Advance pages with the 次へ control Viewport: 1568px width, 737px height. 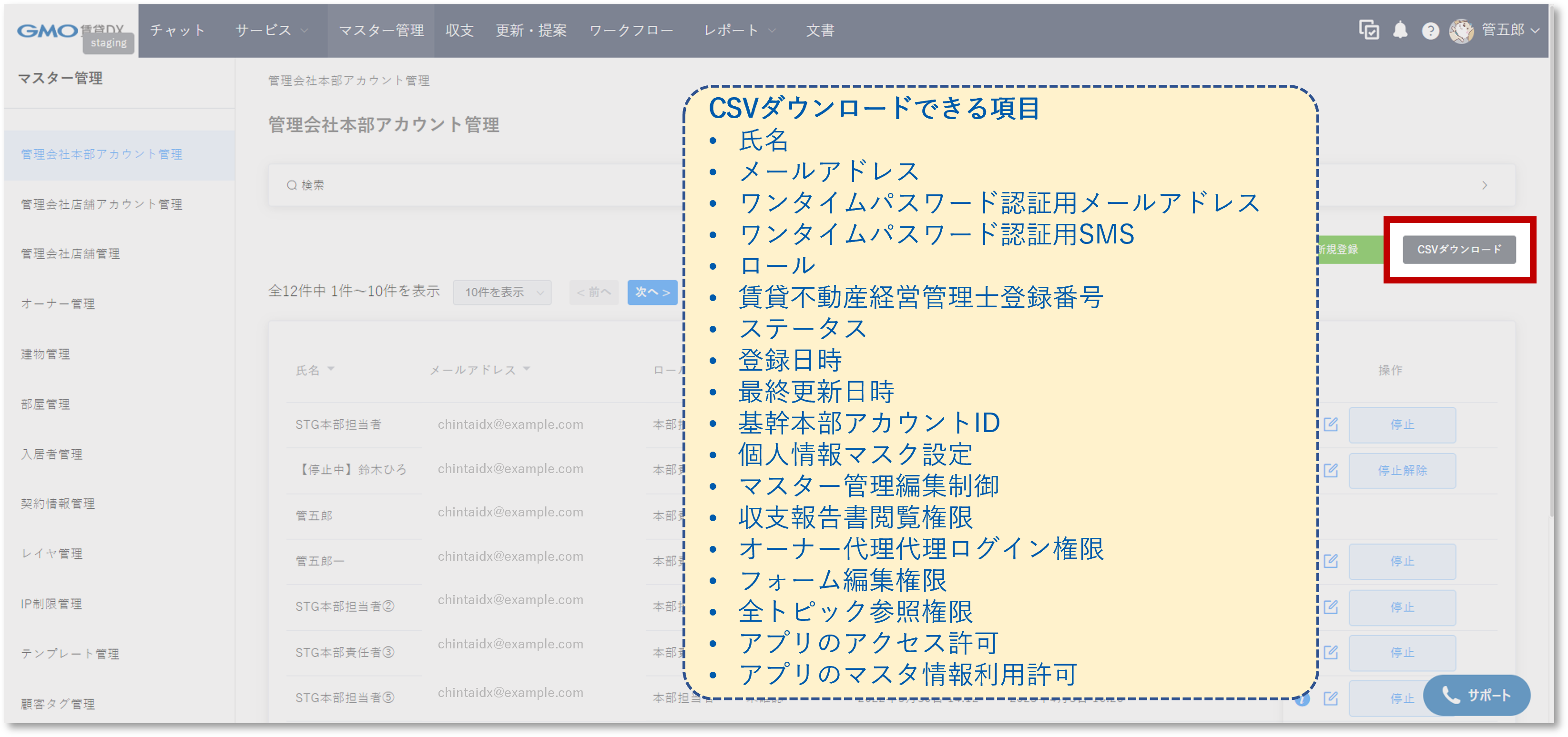(x=652, y=292)
